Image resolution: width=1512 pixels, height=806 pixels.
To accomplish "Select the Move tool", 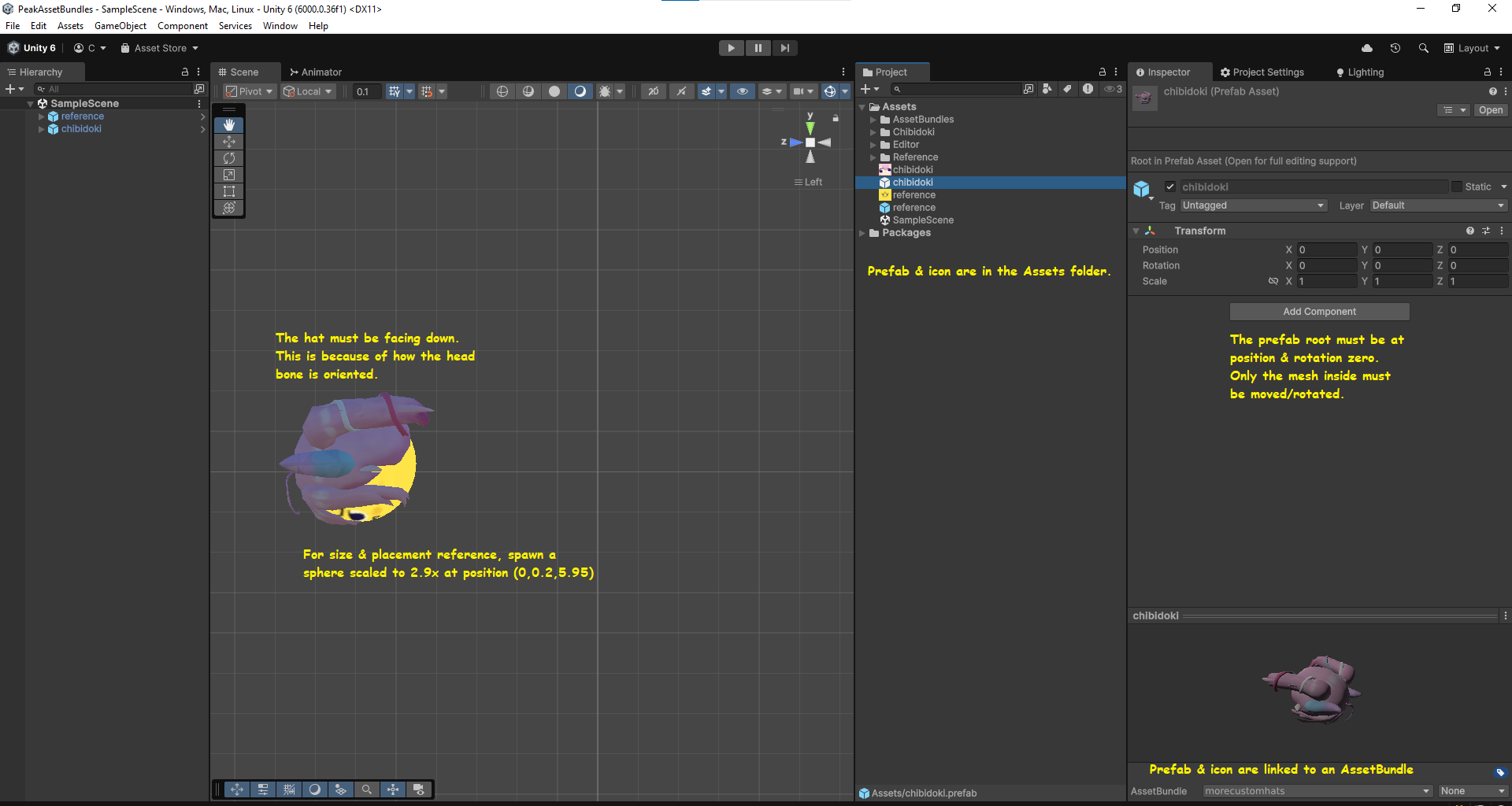I will tap(229, 142).
